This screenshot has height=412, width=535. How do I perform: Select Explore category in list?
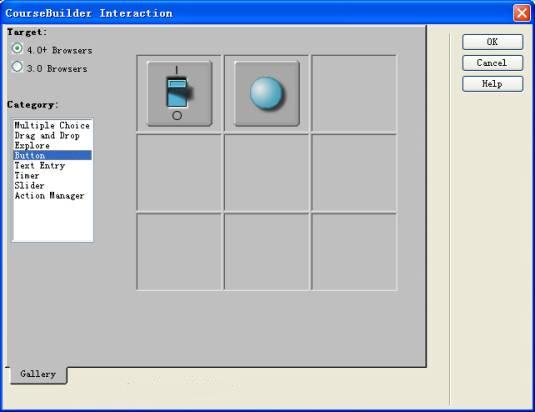32,146
